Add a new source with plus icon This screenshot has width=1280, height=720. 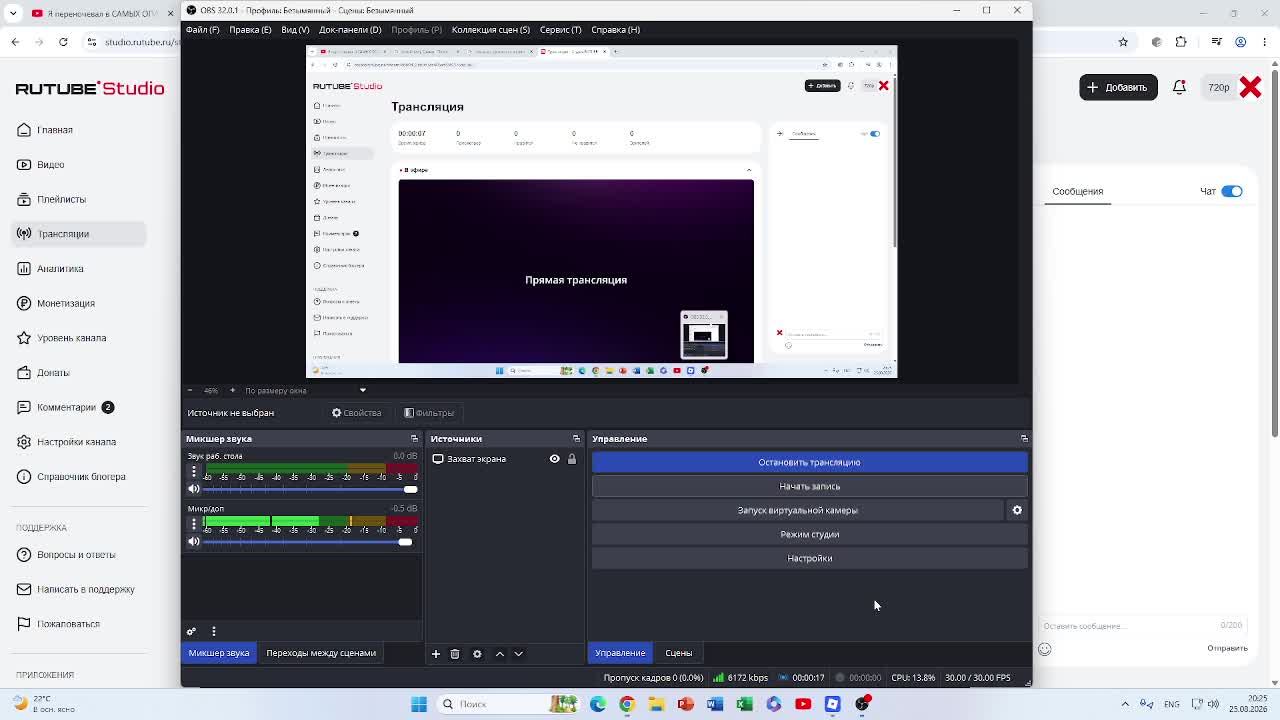[x=436, y=654]
